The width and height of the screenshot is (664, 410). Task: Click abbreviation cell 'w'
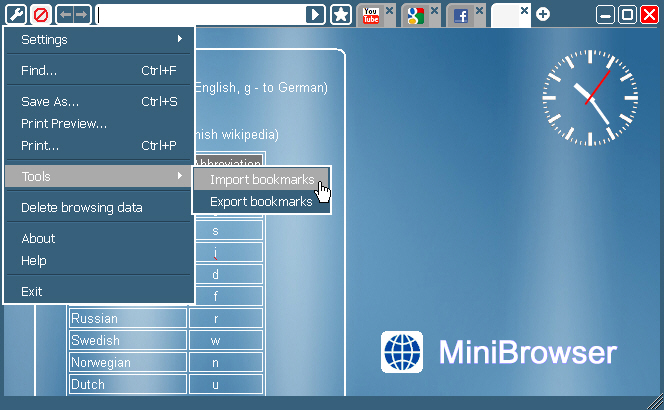tap(226, 341)
